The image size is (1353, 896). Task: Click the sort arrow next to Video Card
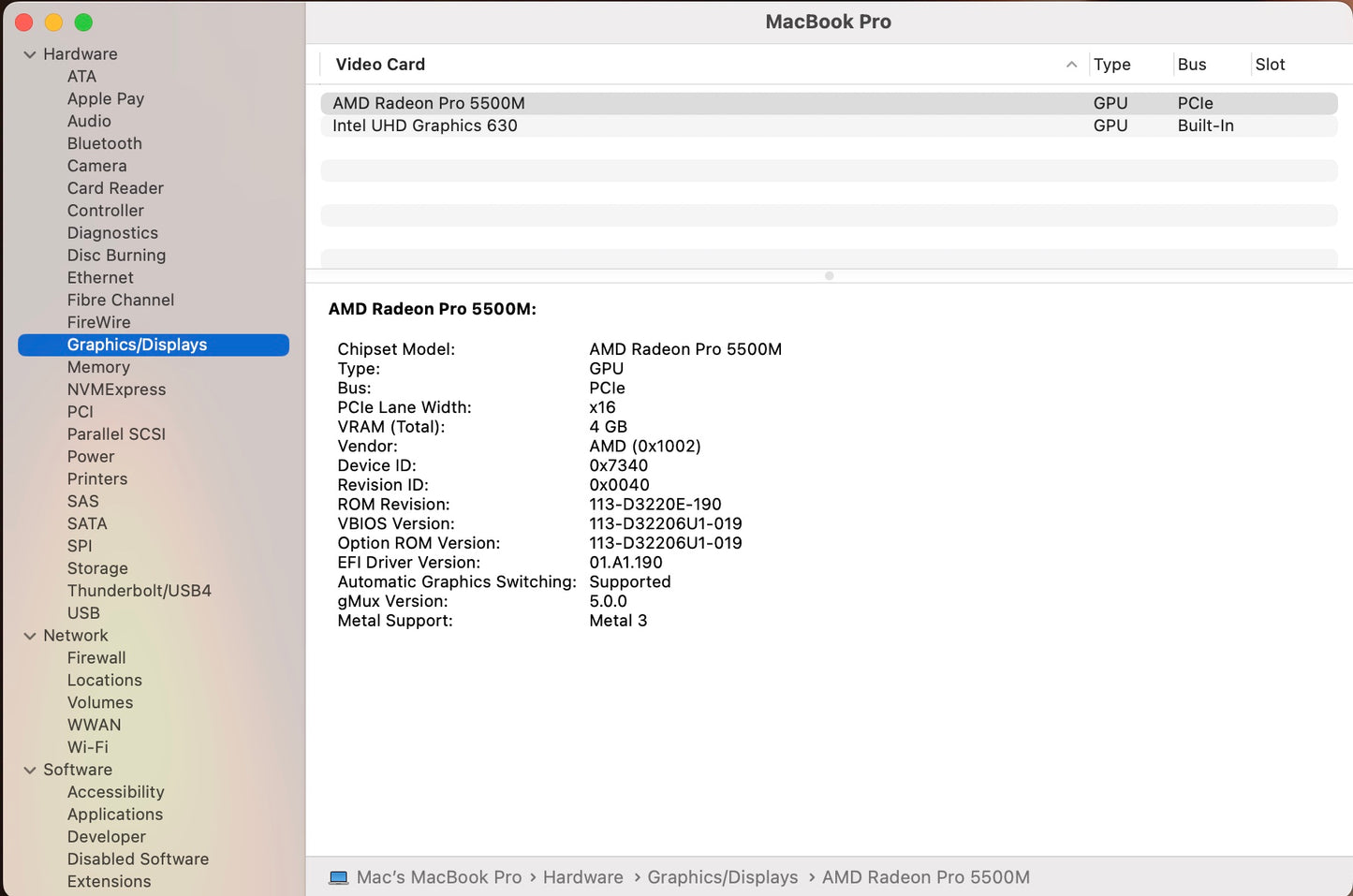tap(1071, 65)
